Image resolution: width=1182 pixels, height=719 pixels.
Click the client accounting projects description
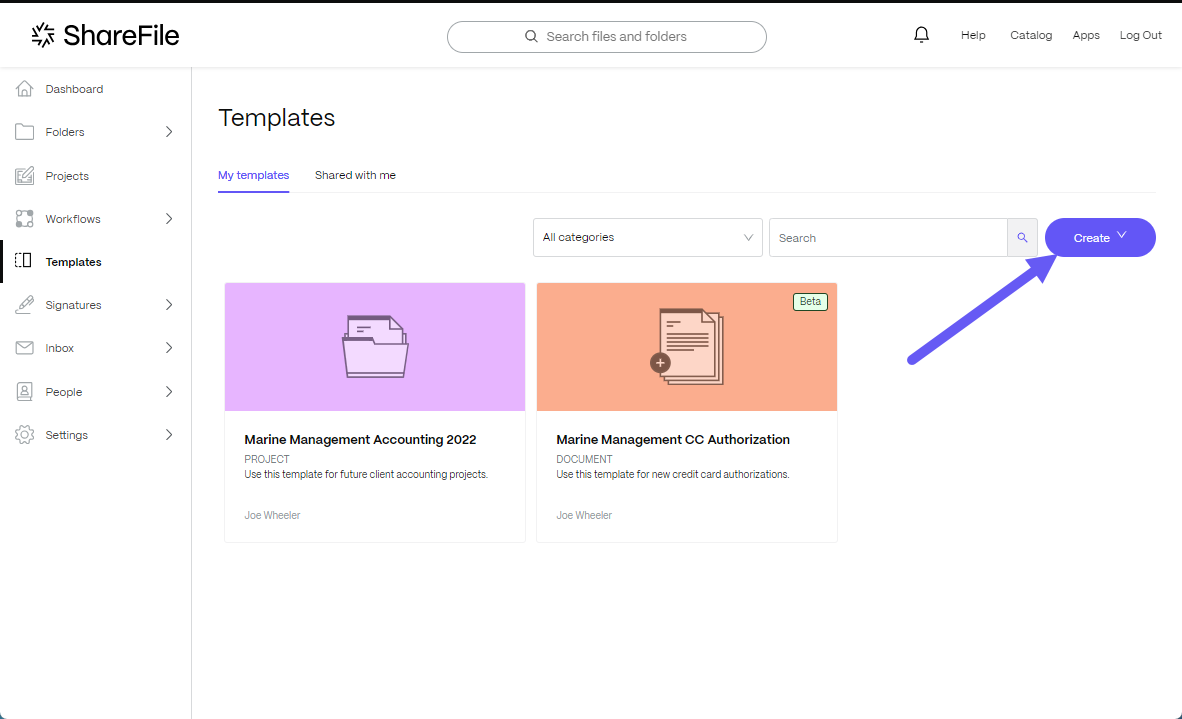(366, 475)
